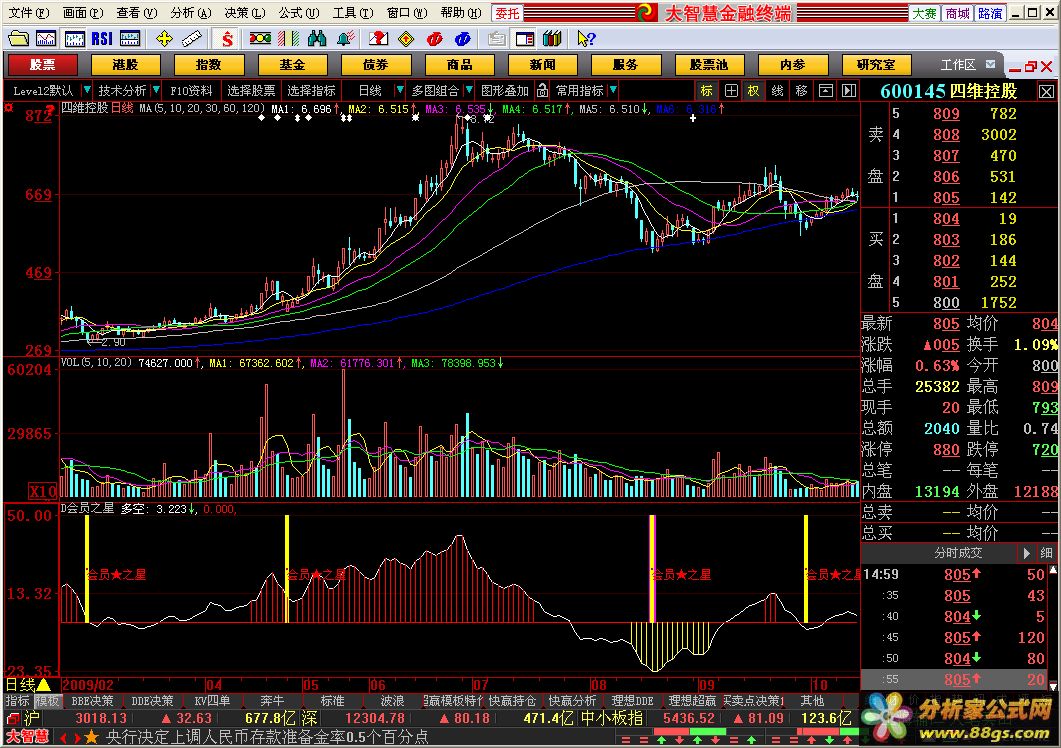Expand the 多图组合 dropdown arrow
The height and width of the screenshot is (748, 1061).
469,89
